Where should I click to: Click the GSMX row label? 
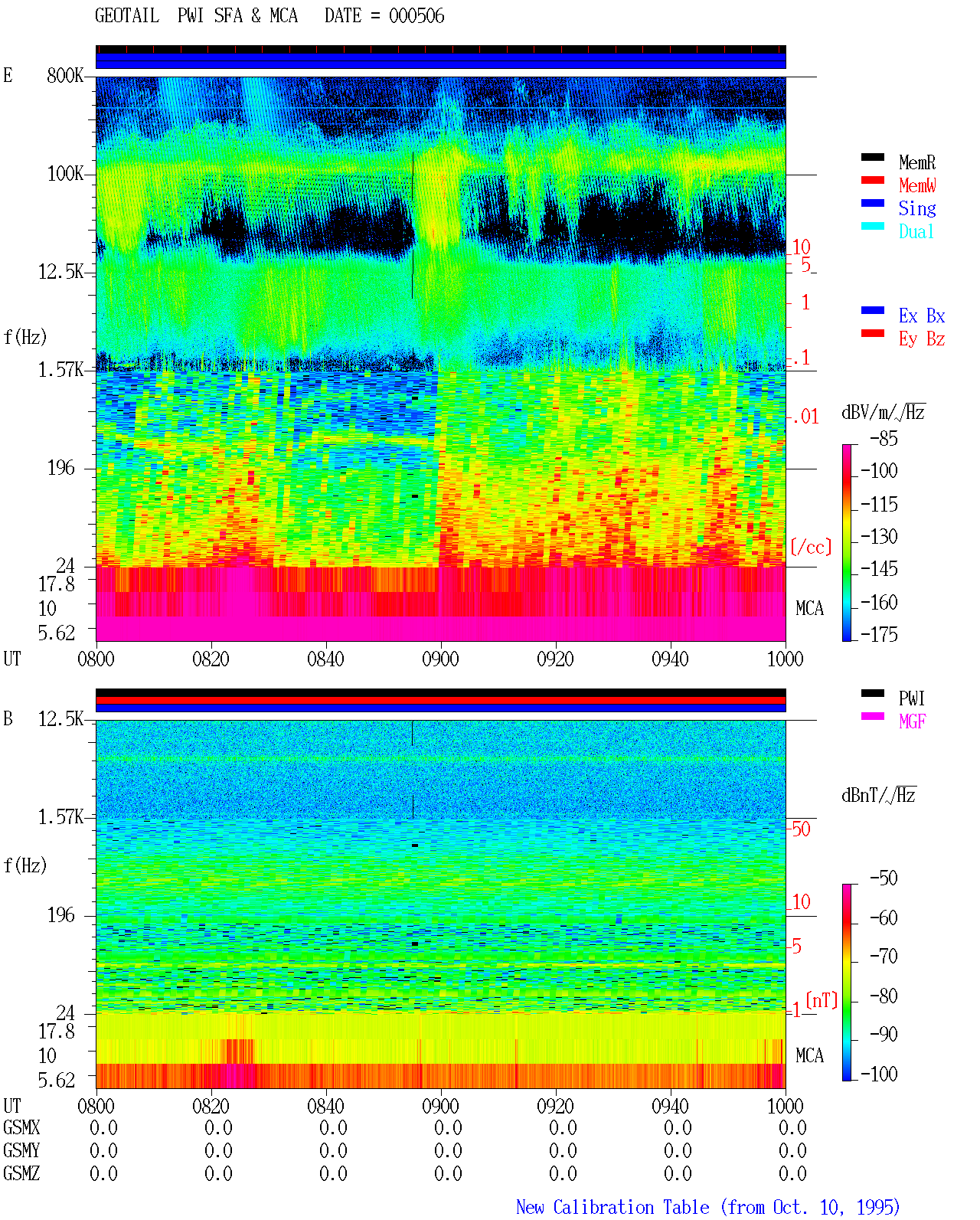pyautogui.click(x=21, y=1127)
